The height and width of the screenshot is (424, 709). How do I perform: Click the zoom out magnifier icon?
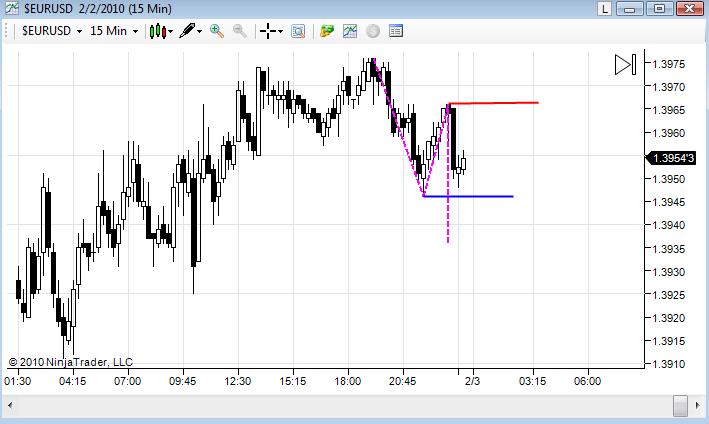(x=240, y=31)
